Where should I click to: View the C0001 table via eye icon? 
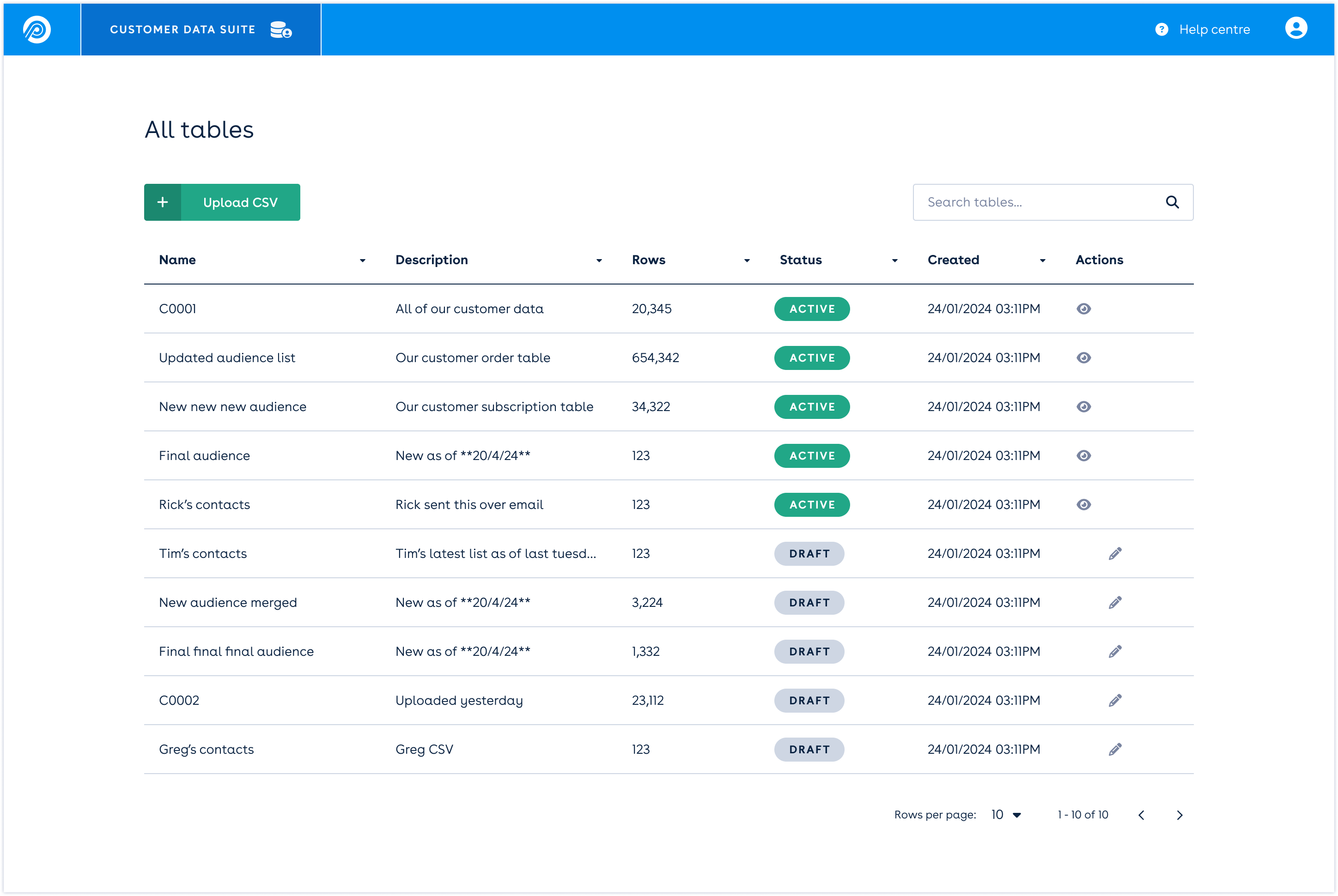click(x=1084, y=309)
